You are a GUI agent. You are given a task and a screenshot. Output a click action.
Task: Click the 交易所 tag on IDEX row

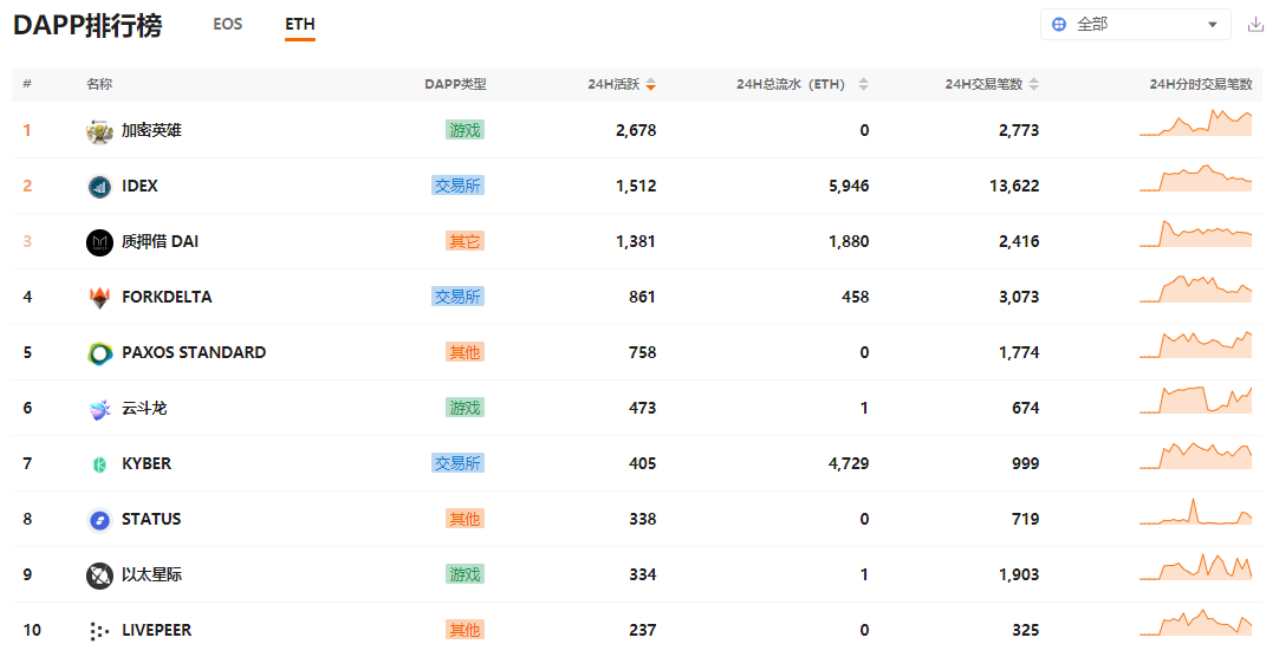pyautogui.click(x=458, y=186)
